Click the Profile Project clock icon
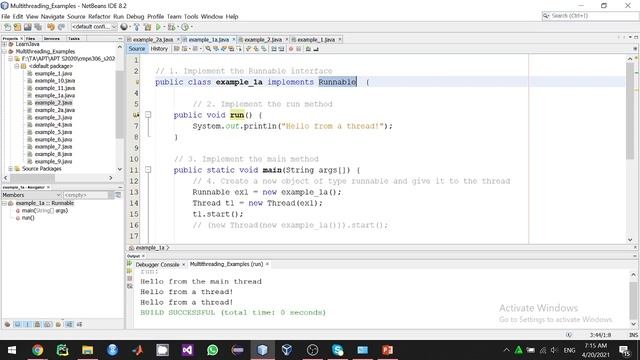This screenshot has height=360, width=640. (x=185, y=27)
